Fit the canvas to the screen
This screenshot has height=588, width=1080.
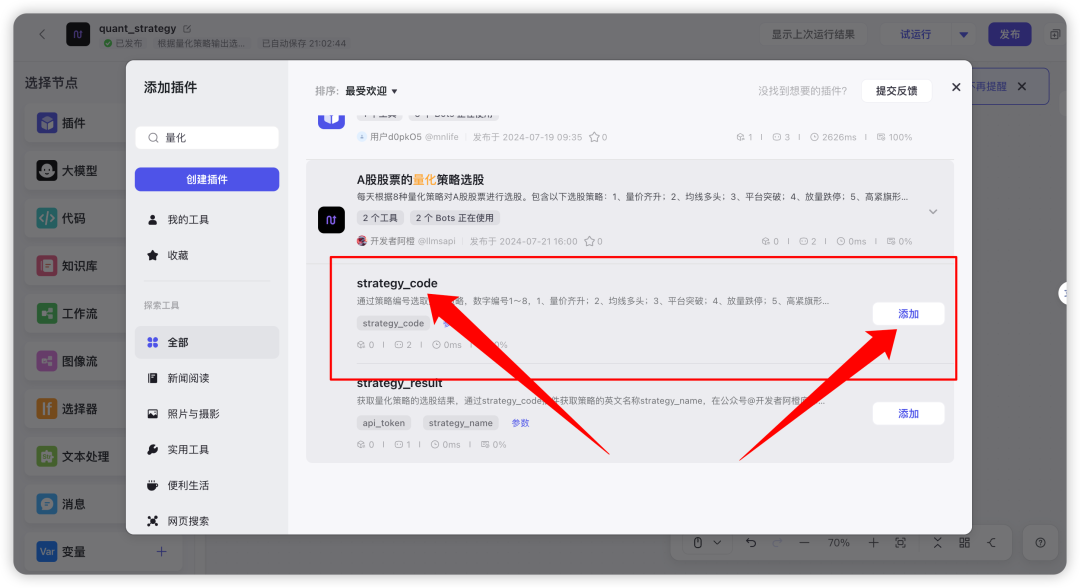point(900,543)
